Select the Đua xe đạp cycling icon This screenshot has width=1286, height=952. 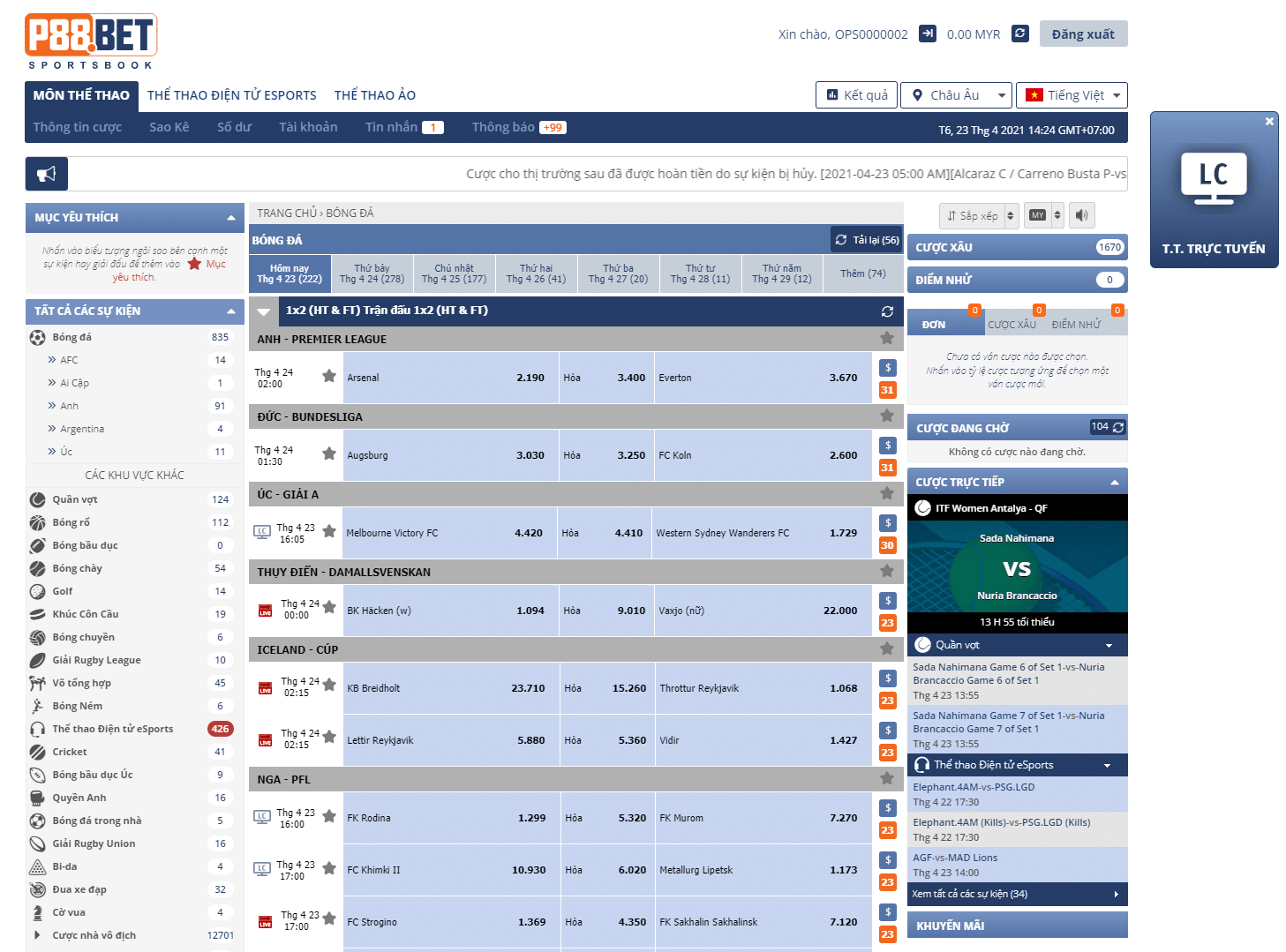tap(37, 889)
